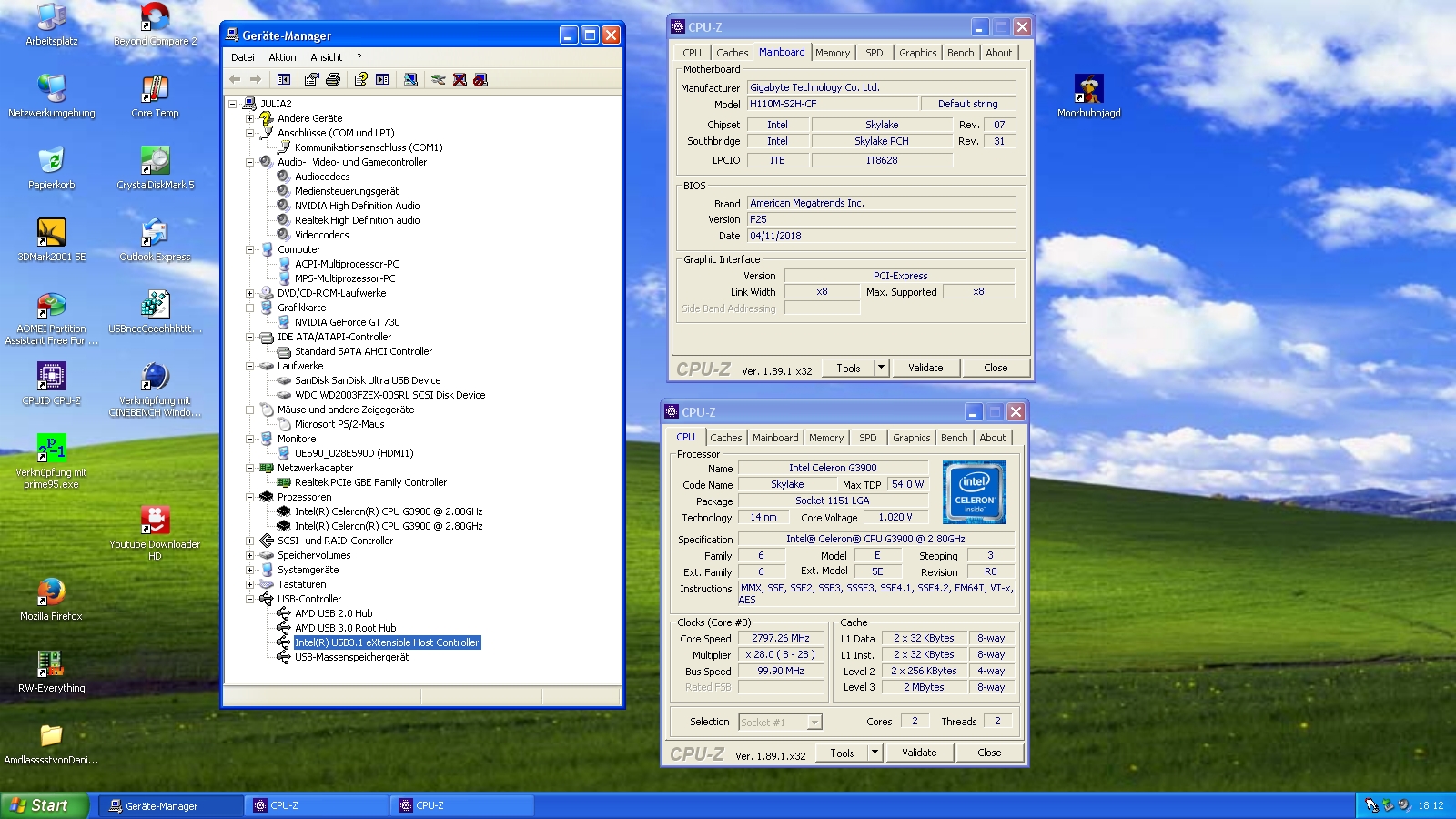Click the volume speaker tray icon
The height and width of the screenshot is (819, 1456).
pos(1404,805)
